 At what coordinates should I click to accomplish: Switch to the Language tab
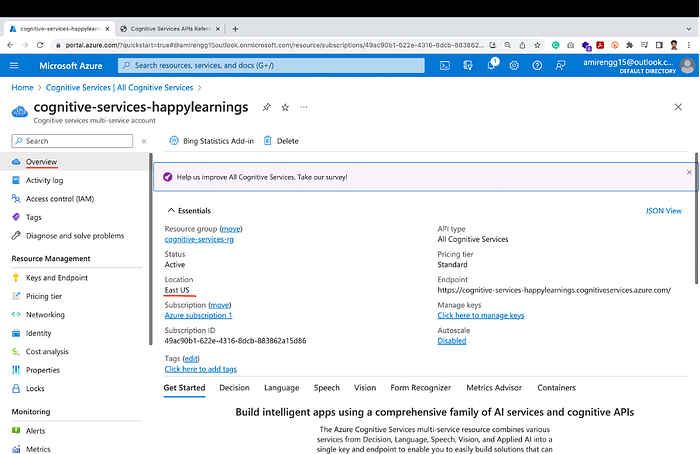pos(282,388)
